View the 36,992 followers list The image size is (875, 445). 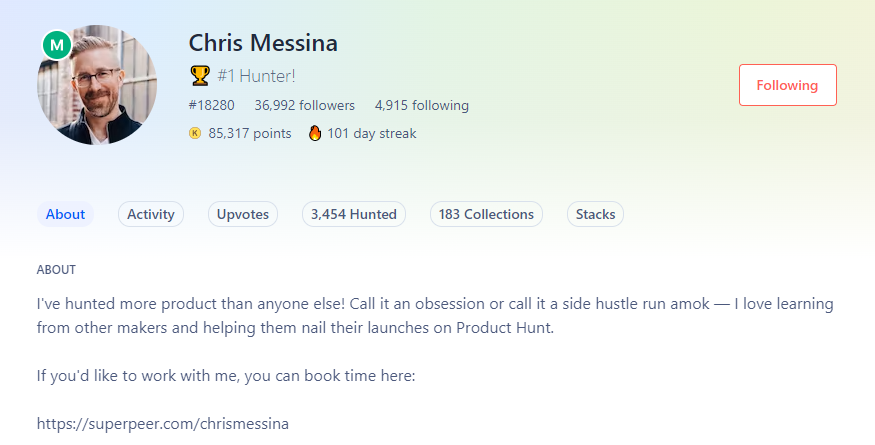pyautogui.click(x=304, y=105)
